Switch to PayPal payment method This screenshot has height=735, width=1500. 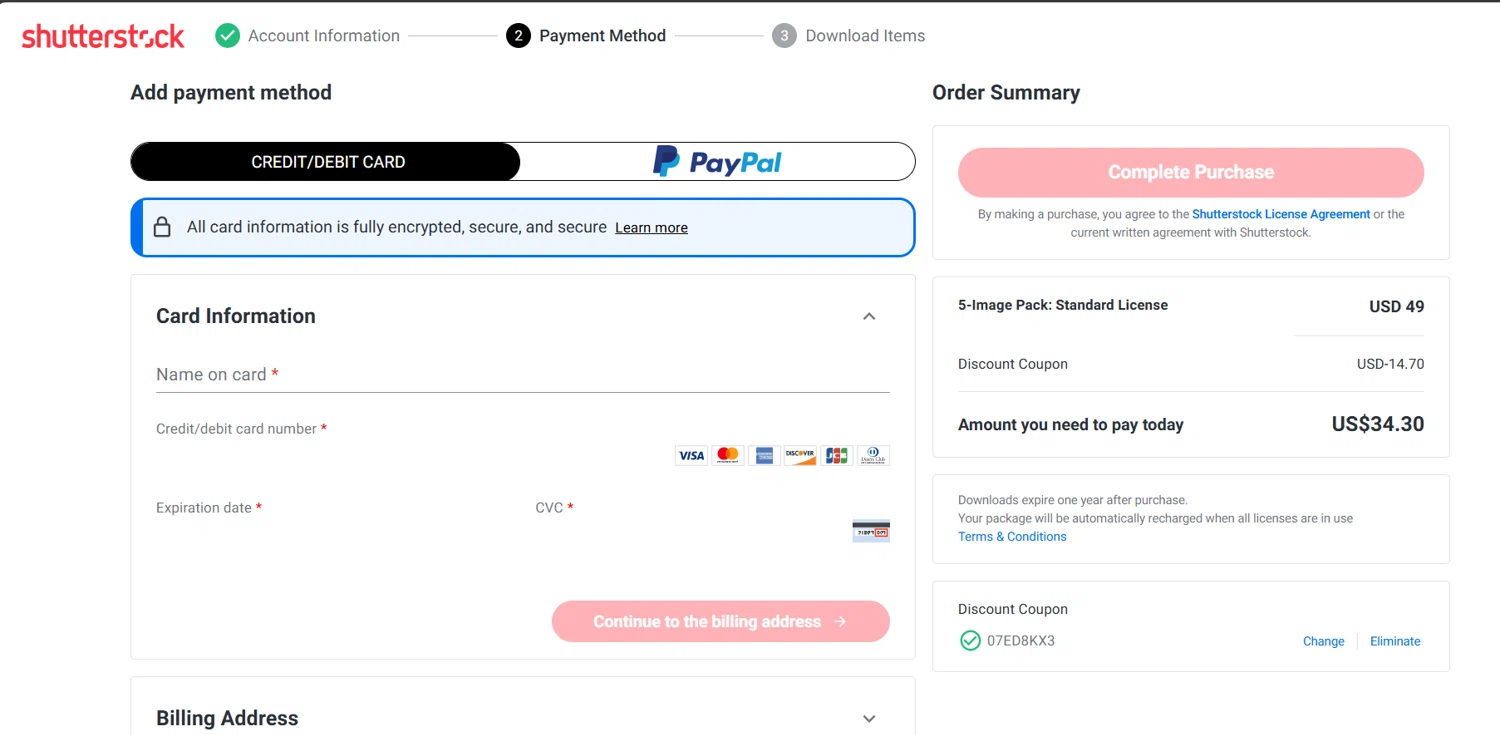717,162
